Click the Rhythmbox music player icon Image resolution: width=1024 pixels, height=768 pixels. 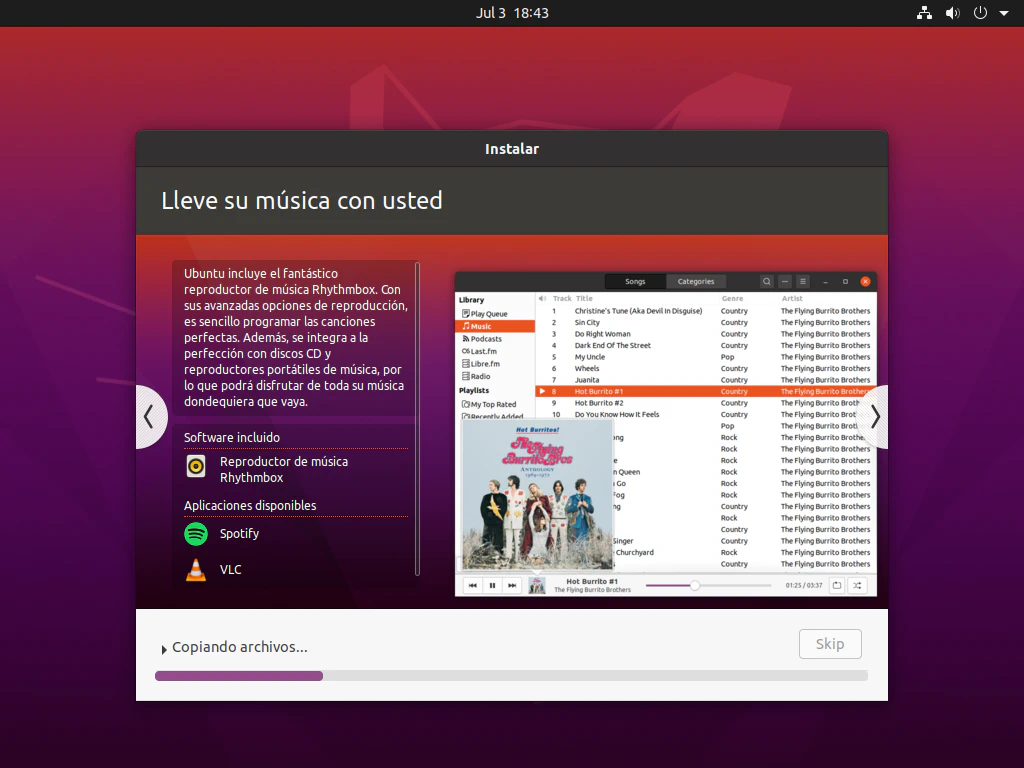[x=196, y=466]
